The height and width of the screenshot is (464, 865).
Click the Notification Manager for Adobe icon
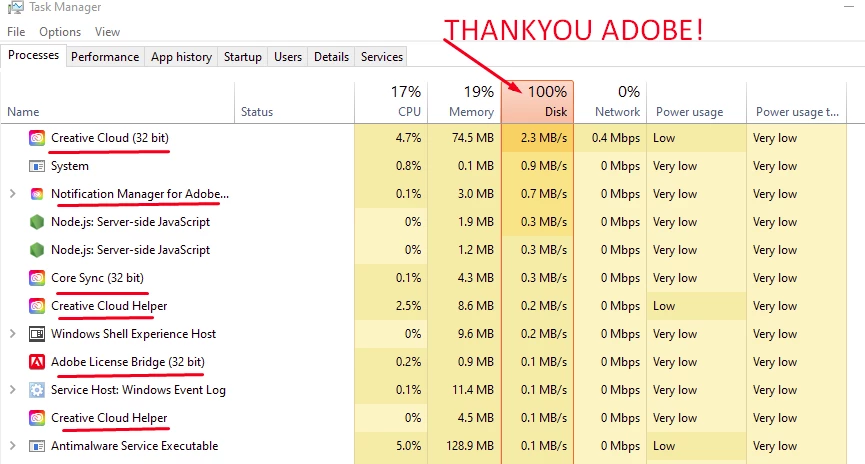[37, 194]
